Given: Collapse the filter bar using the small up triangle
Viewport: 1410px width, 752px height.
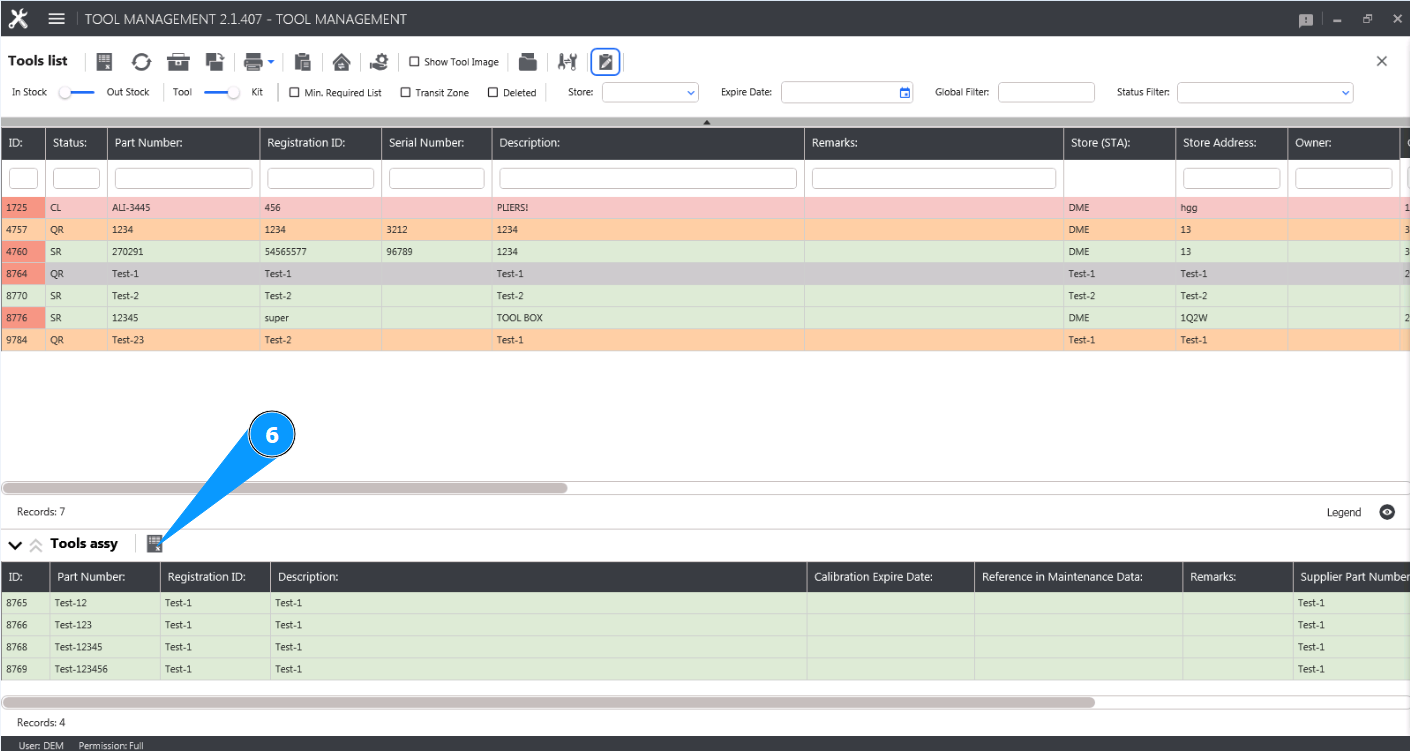Looking at the screenshot, I should pos(706,122).
